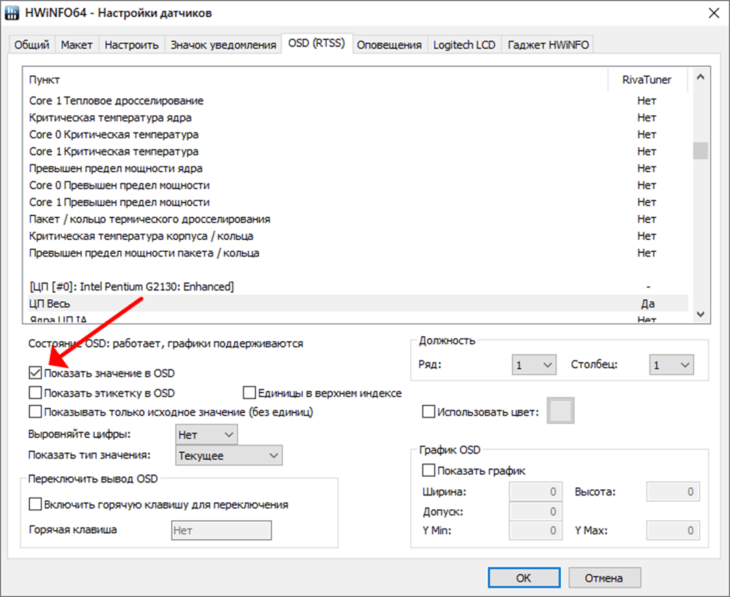This screenshot has height=597, width=730.
Task: Select Core 1 Превышен предел мощности row
Action: coord(358,202)
